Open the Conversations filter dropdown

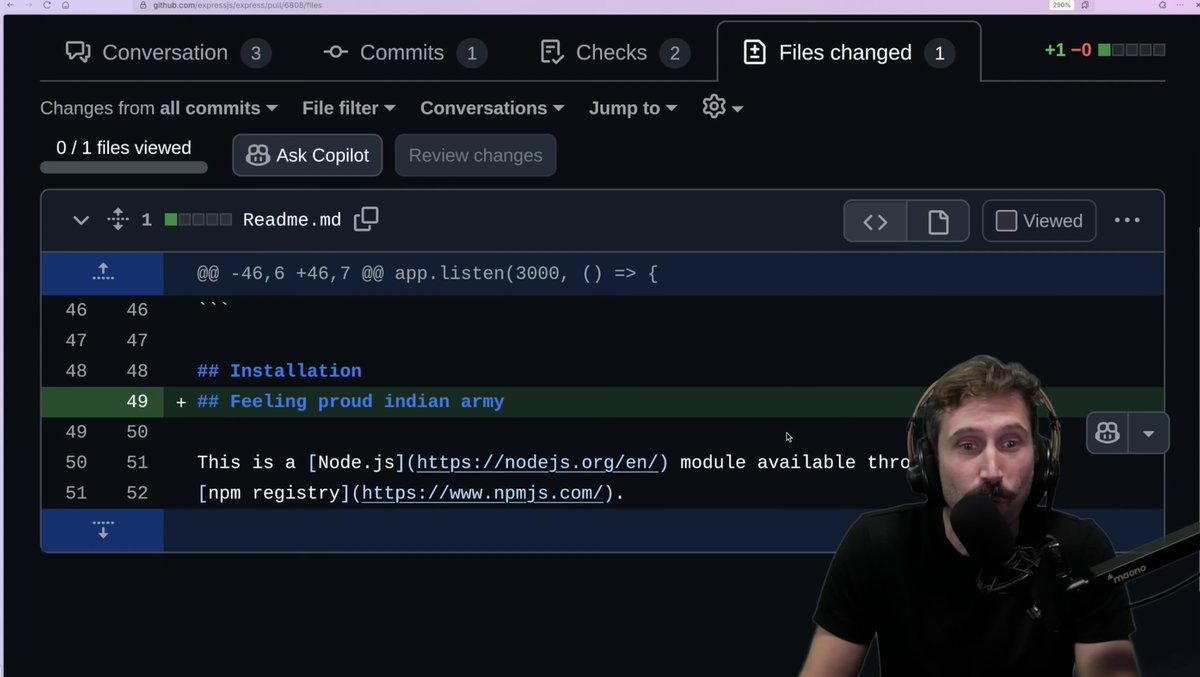tap(492, 108)
